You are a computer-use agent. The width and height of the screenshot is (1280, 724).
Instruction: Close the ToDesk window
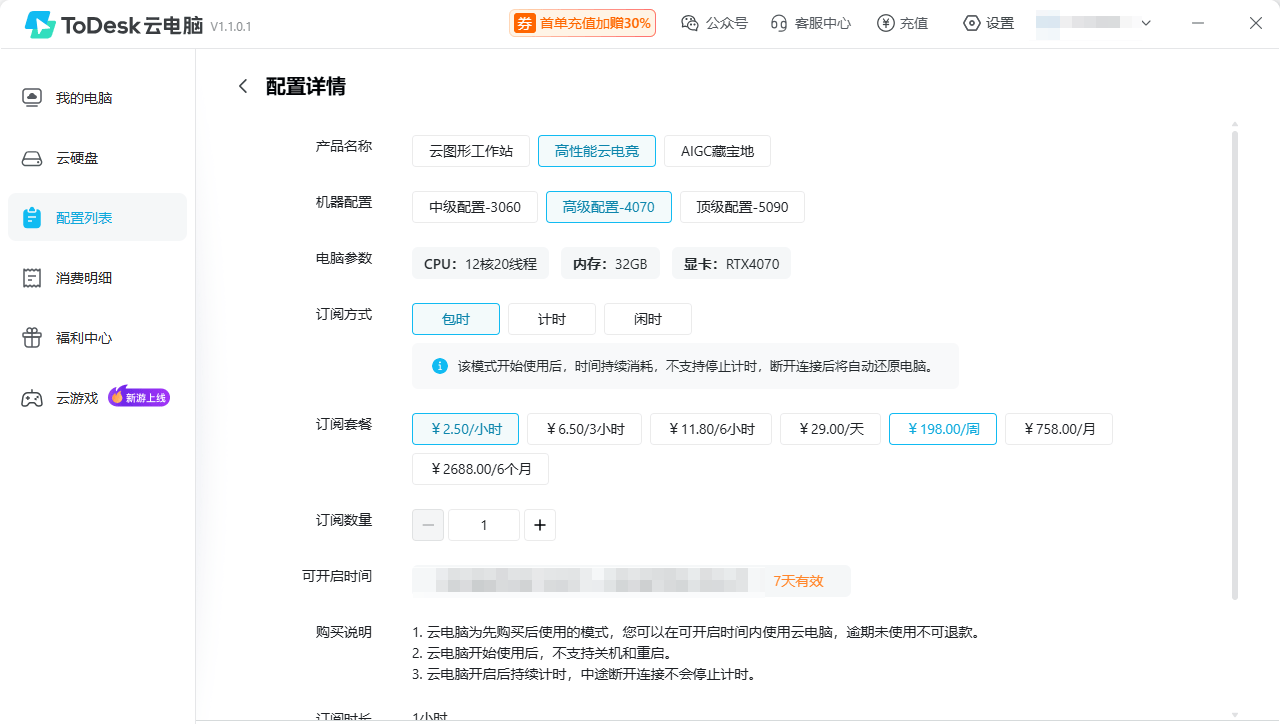pos(1256,23)
